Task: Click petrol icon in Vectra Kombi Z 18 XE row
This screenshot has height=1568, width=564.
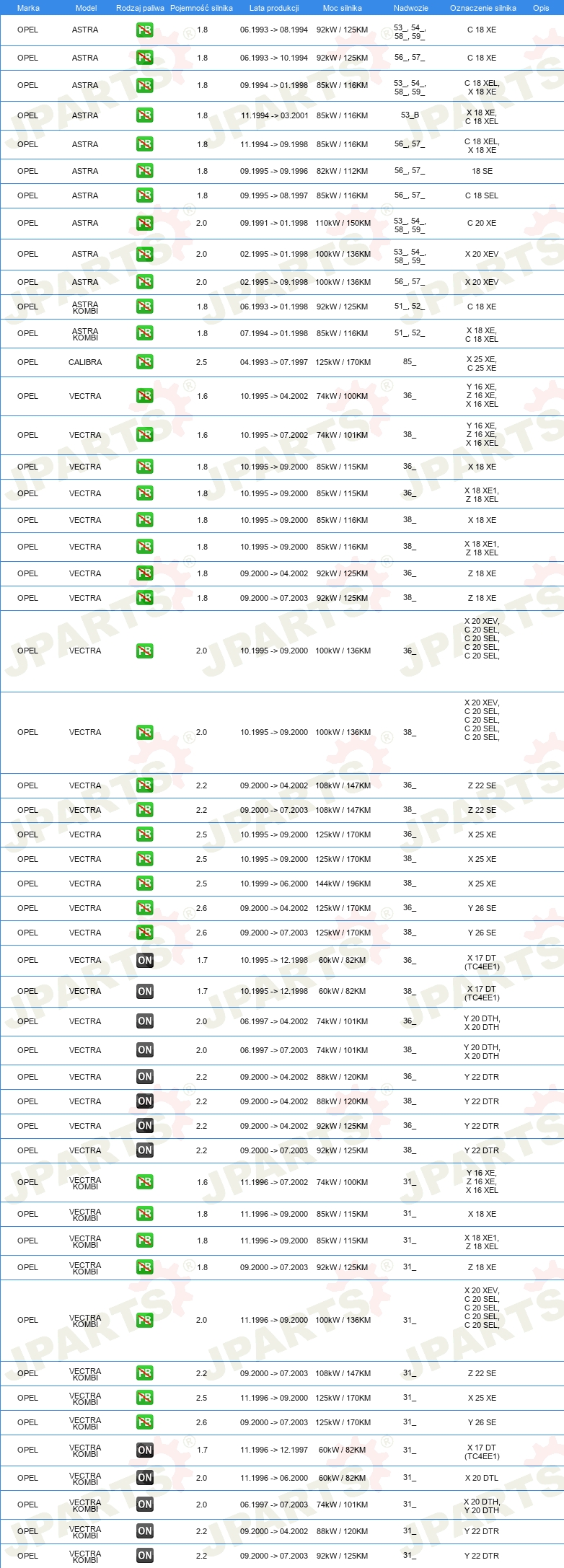Action: (x=144, y=1267)
